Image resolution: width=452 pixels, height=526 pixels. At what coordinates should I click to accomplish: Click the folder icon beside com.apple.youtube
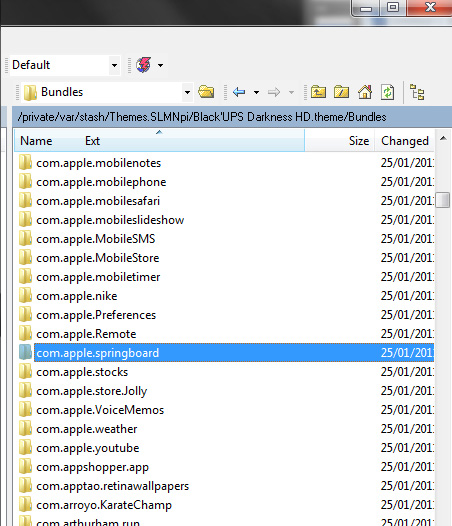tap(25, 448)
